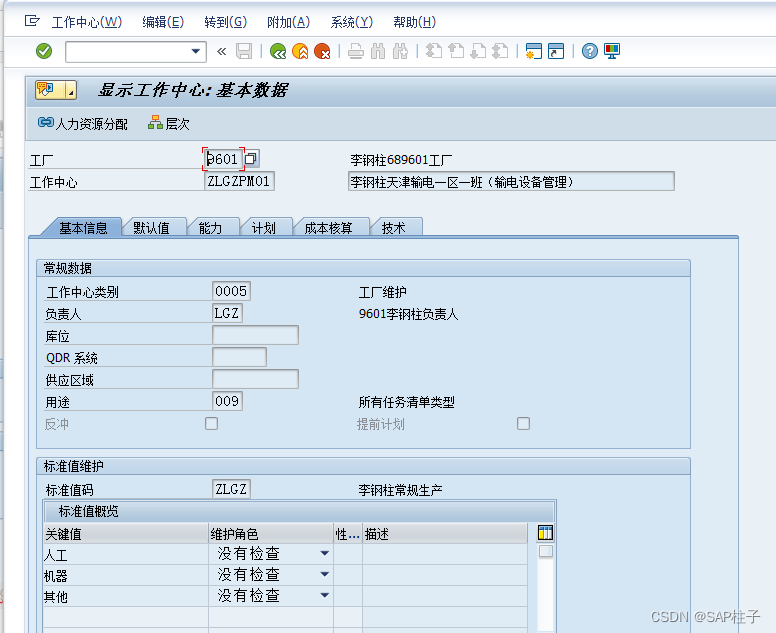Click the Create New Session icon
This screenshot has width=776, height=633.
pos(534,51)
